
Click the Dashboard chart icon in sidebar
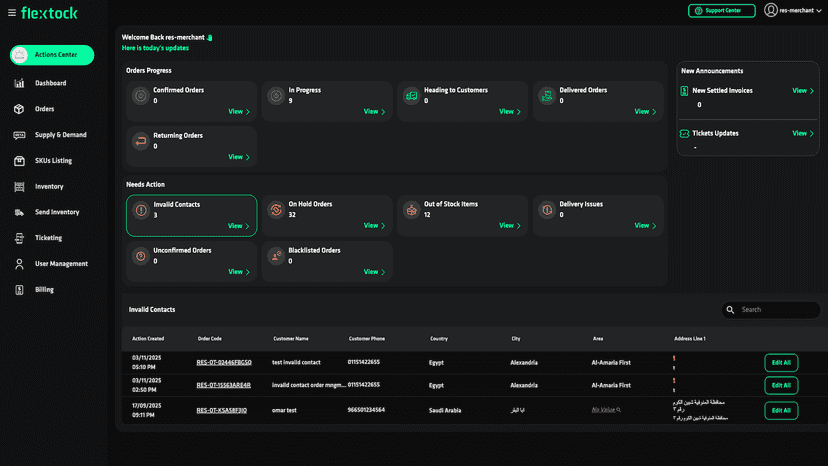coord(19,83)
